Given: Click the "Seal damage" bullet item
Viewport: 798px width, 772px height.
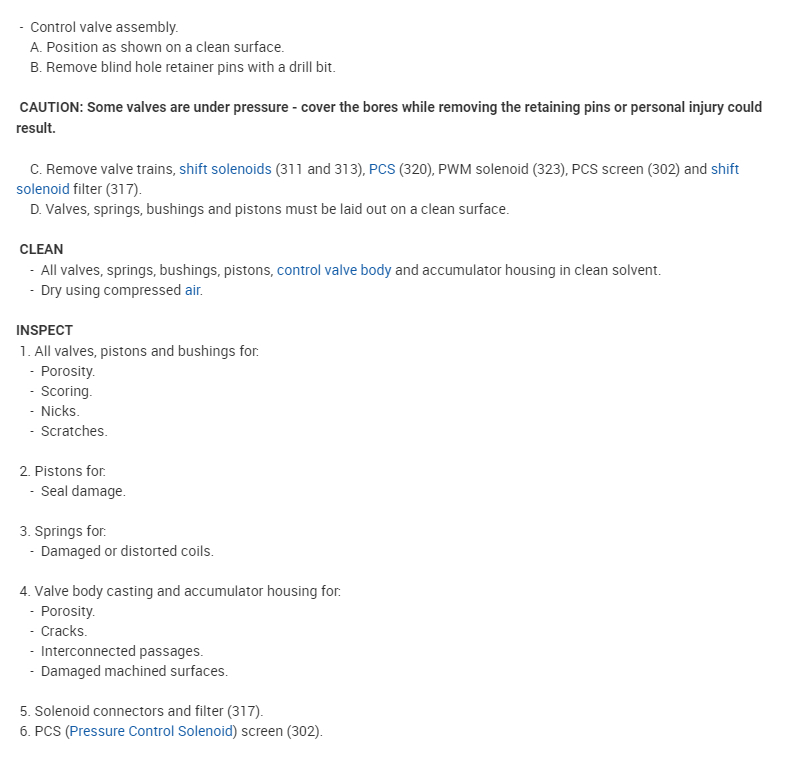Looking at the screenshot, I should coord(83,491).
